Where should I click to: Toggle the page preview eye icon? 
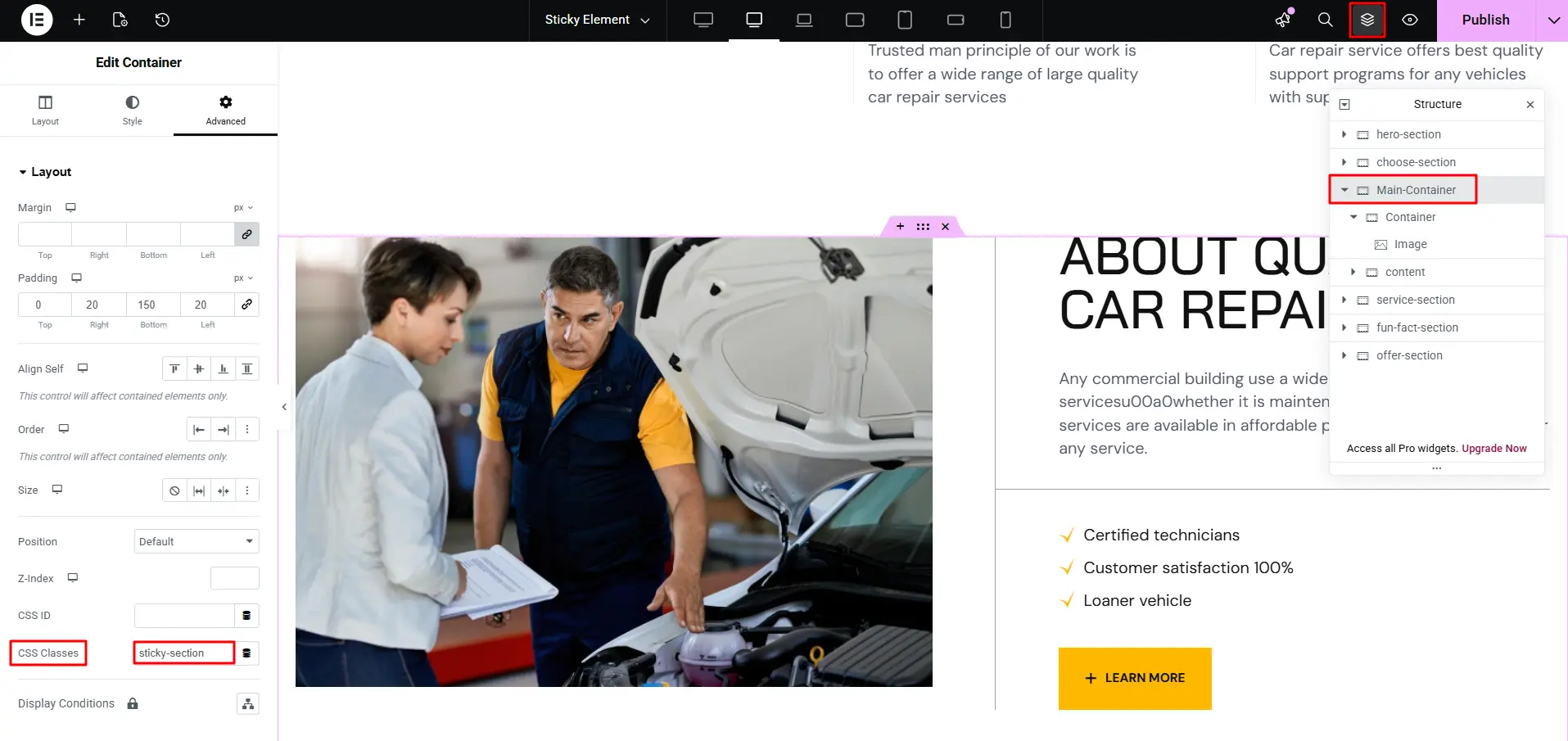1409,20
